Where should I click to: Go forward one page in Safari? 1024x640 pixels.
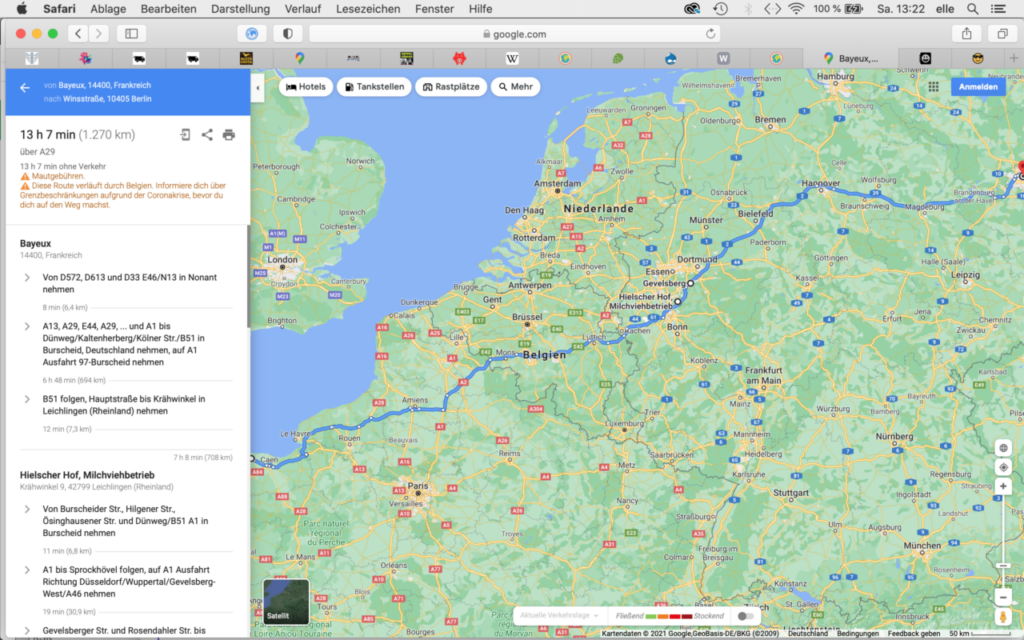click(99, 33)
